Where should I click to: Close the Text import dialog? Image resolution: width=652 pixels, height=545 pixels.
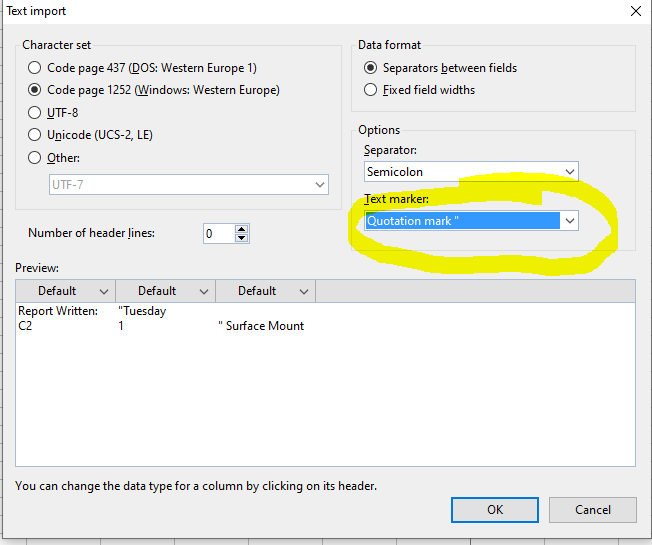635,11
